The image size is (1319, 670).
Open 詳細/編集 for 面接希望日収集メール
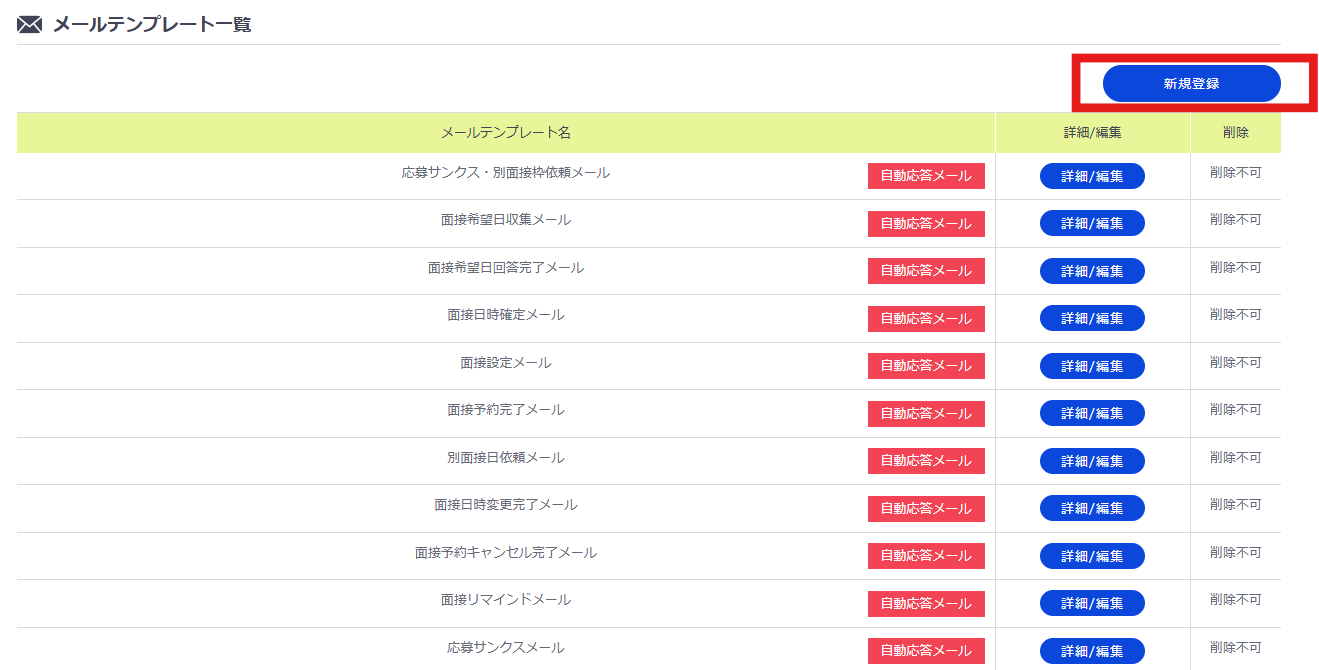pyautogui.click(x=1092, y=223)
